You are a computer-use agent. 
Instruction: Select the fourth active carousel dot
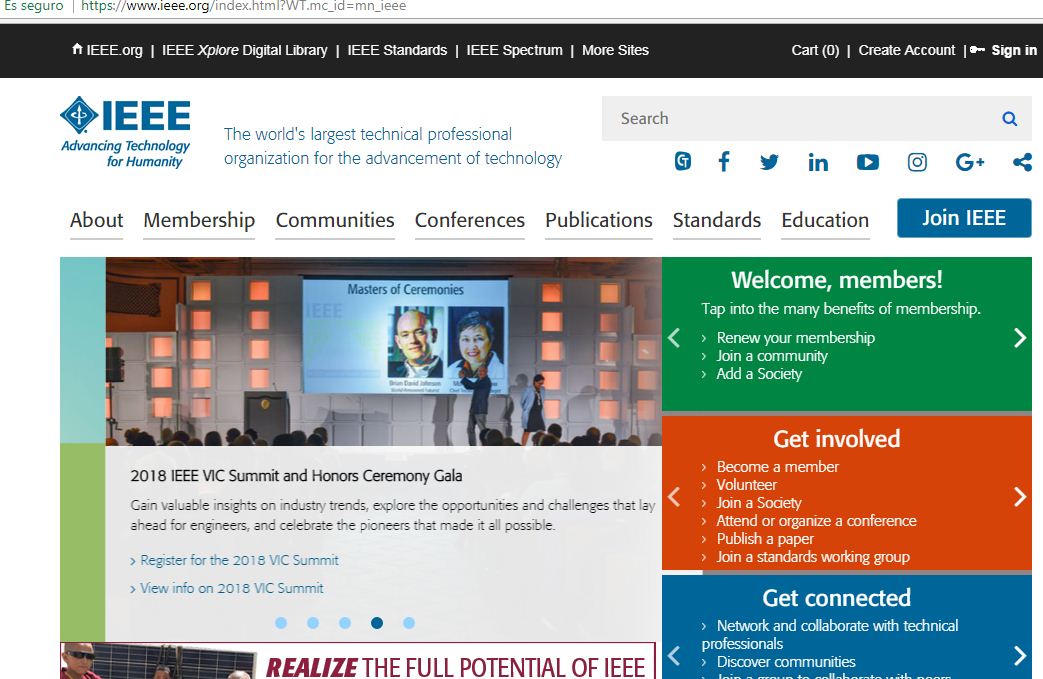[376, 623]
